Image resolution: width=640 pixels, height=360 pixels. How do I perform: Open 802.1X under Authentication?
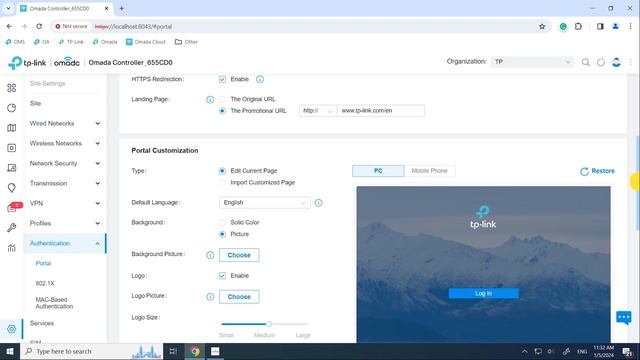click(x=45, y=283)
